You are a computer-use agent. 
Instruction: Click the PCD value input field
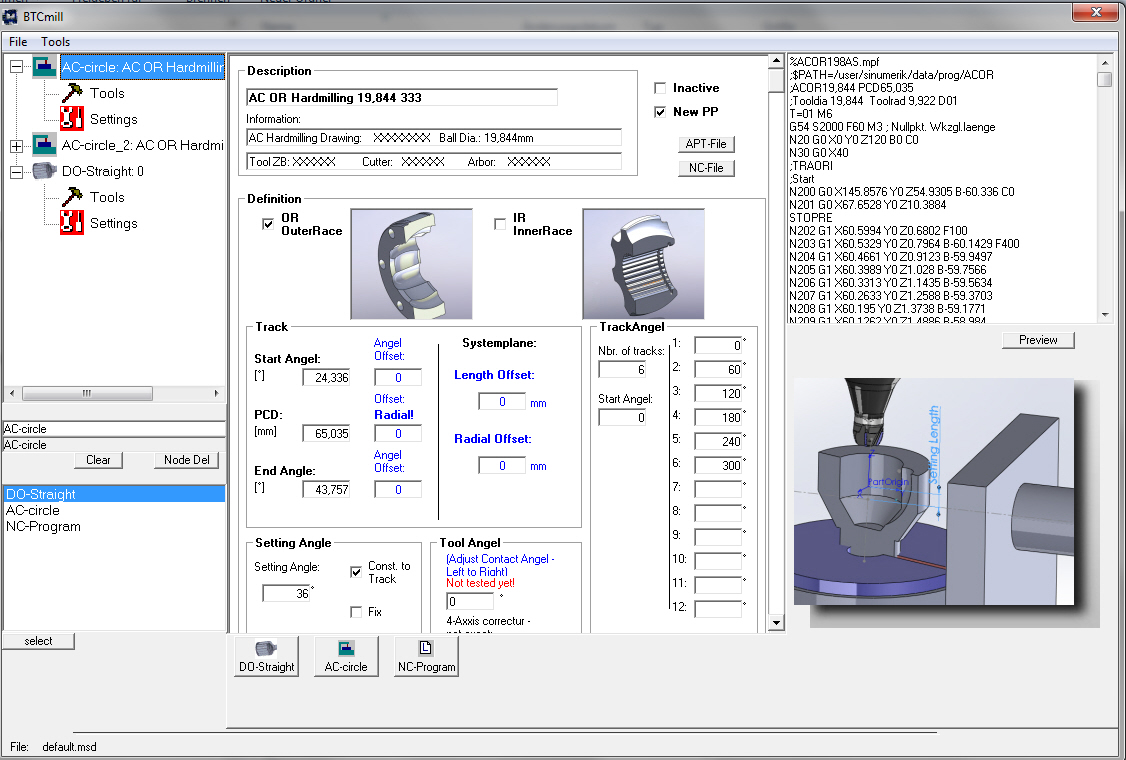(326, 434)
